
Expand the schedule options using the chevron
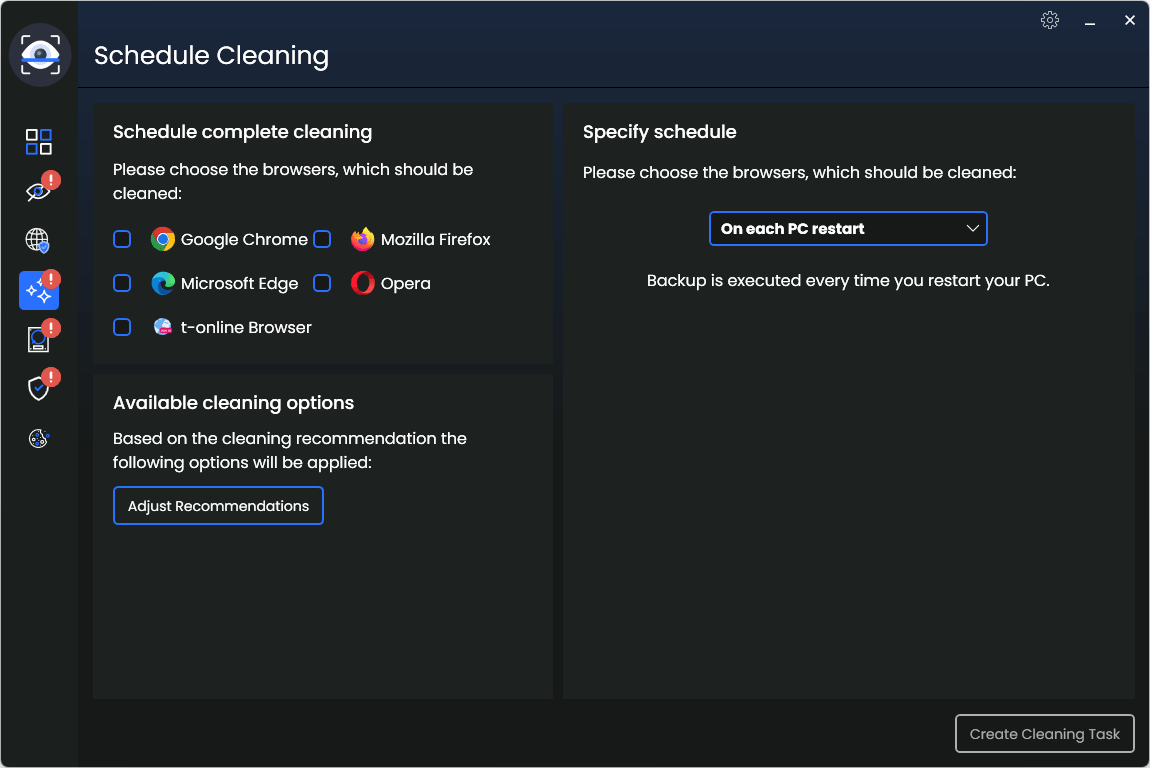pyautogui.click(x=972, y=228)
